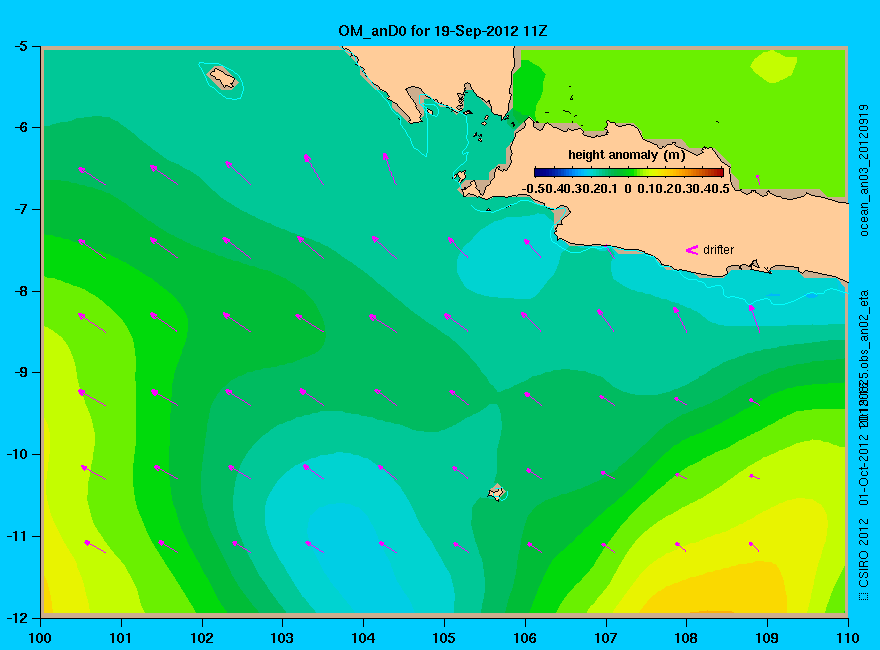Click the x-axis label '110'
The width and height of the screenshot is (880, 650).
click(x=847, y=638)
